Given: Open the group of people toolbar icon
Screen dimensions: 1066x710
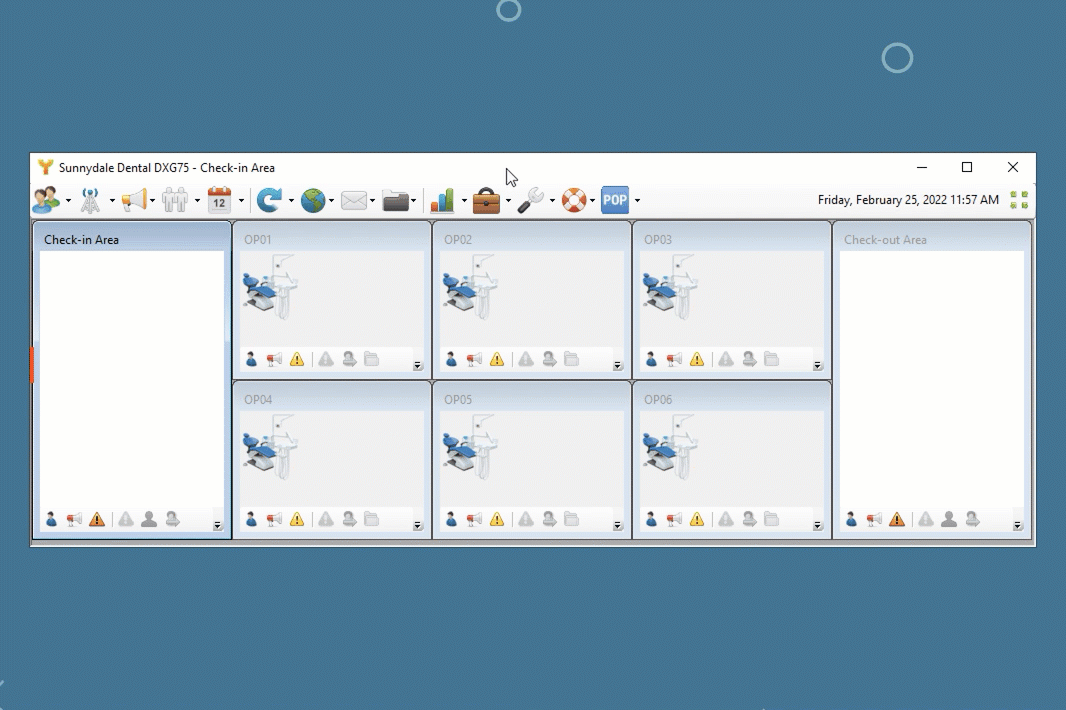Looking at the screenshot, I should [x=175, y=200].
